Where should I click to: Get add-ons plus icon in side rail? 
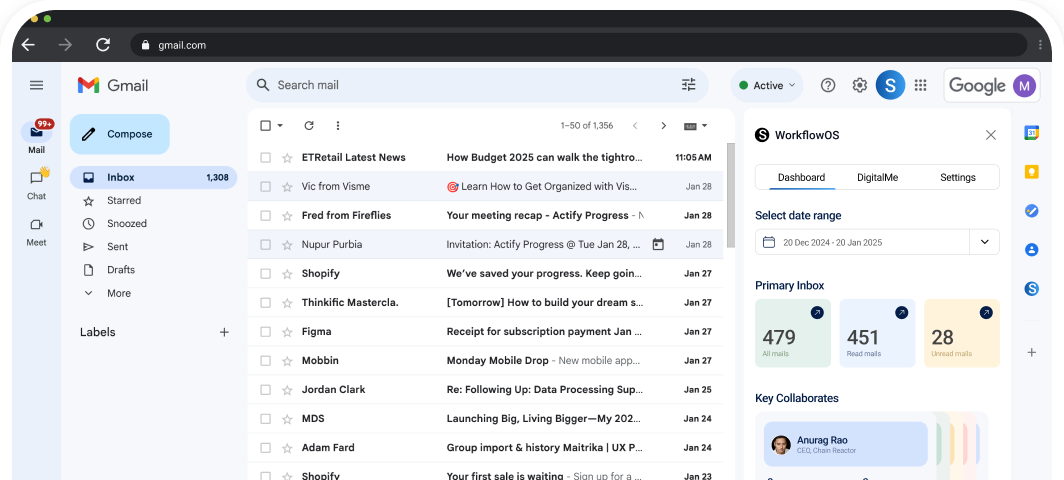pos(1031,352)
